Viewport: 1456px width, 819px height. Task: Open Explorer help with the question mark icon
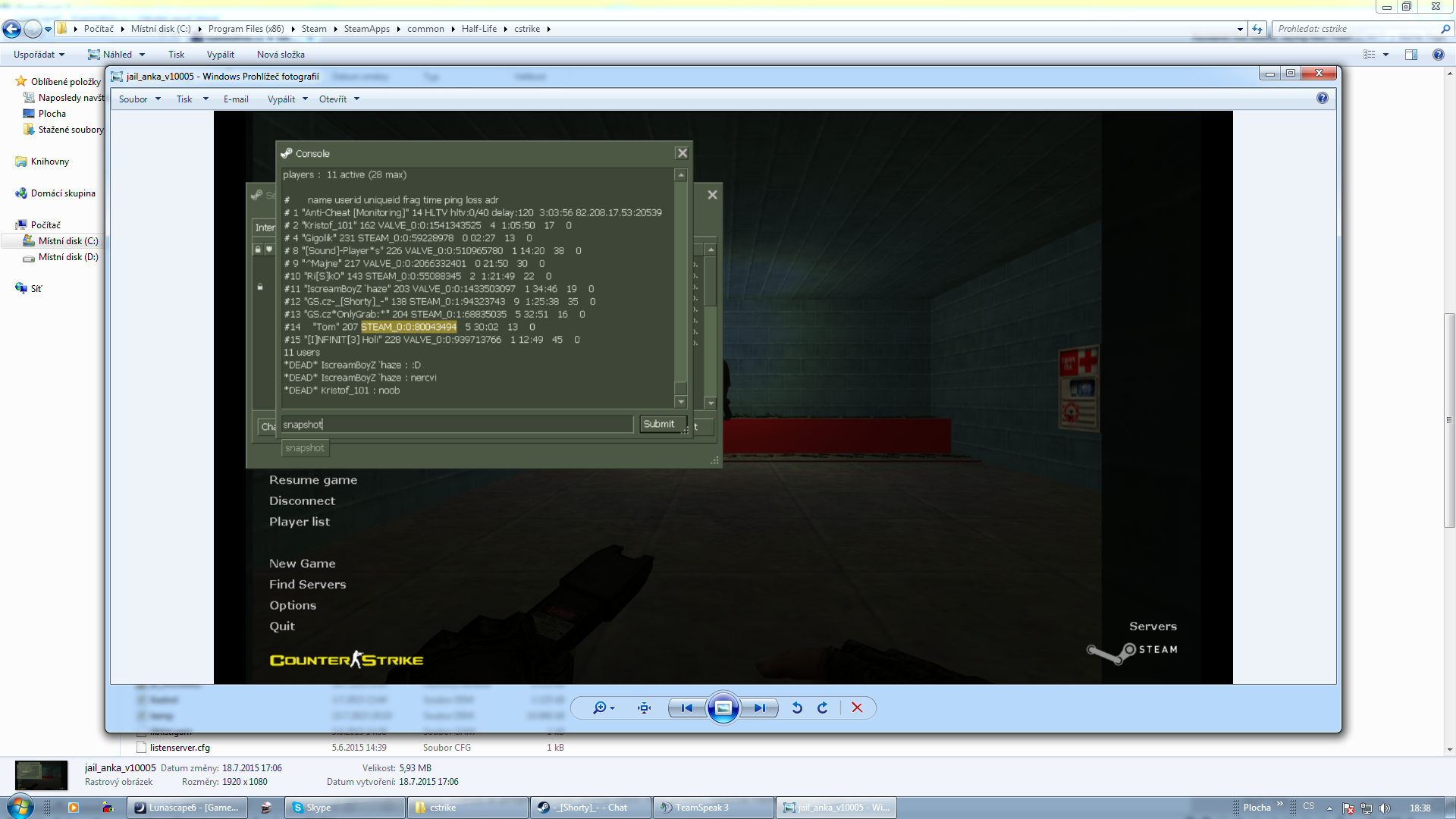[x=1438, y=55]
